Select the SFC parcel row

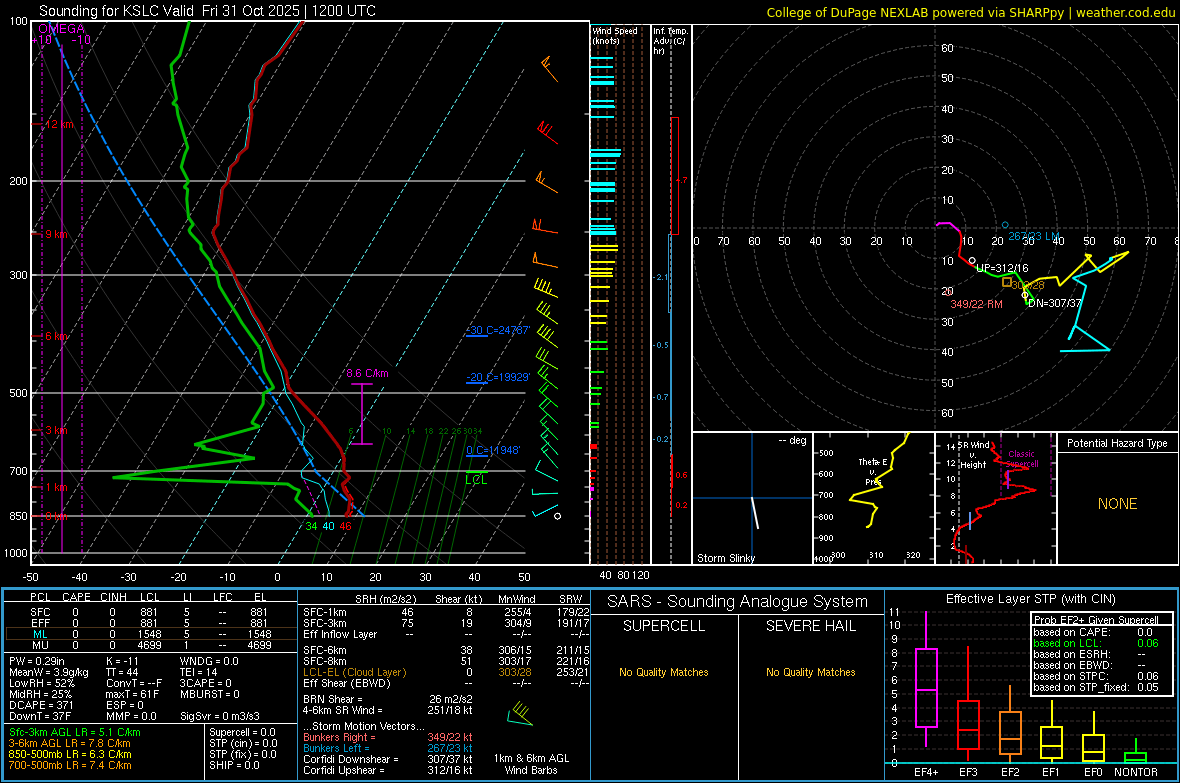(x=149, y=613)
